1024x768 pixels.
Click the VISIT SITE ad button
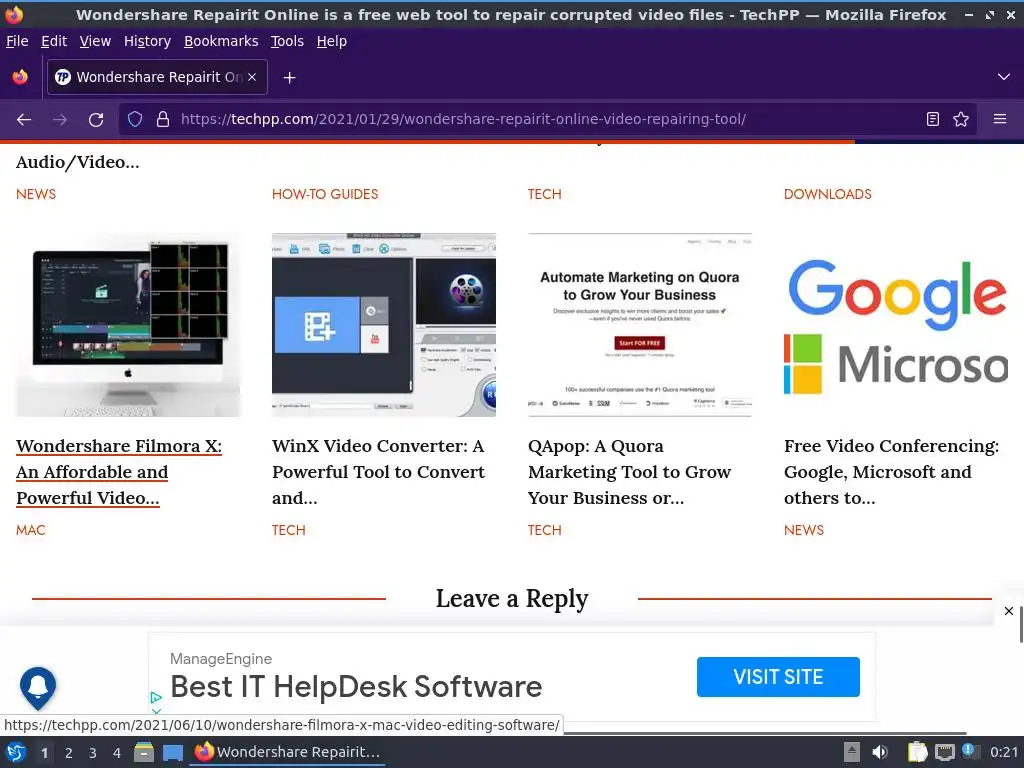click(x=778, y=677)
